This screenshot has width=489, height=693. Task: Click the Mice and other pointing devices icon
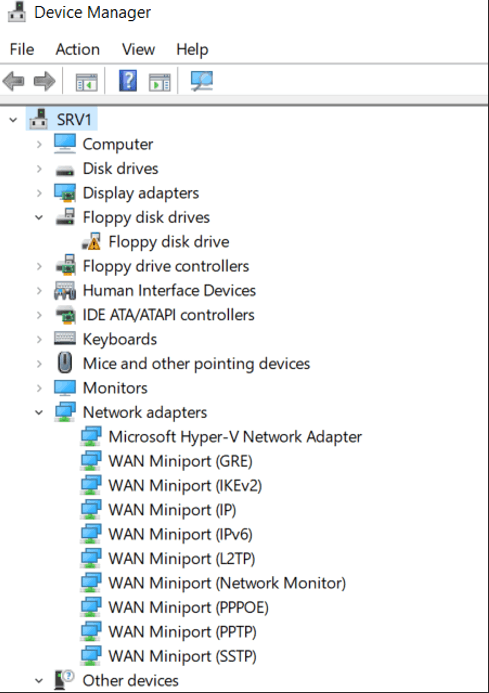click(65, 363)
